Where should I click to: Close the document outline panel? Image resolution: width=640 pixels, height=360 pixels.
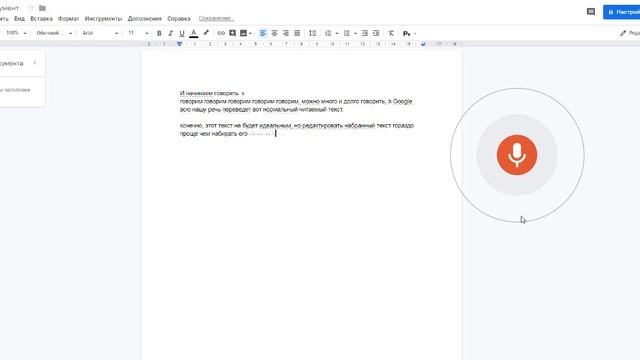tap(35, 63)
